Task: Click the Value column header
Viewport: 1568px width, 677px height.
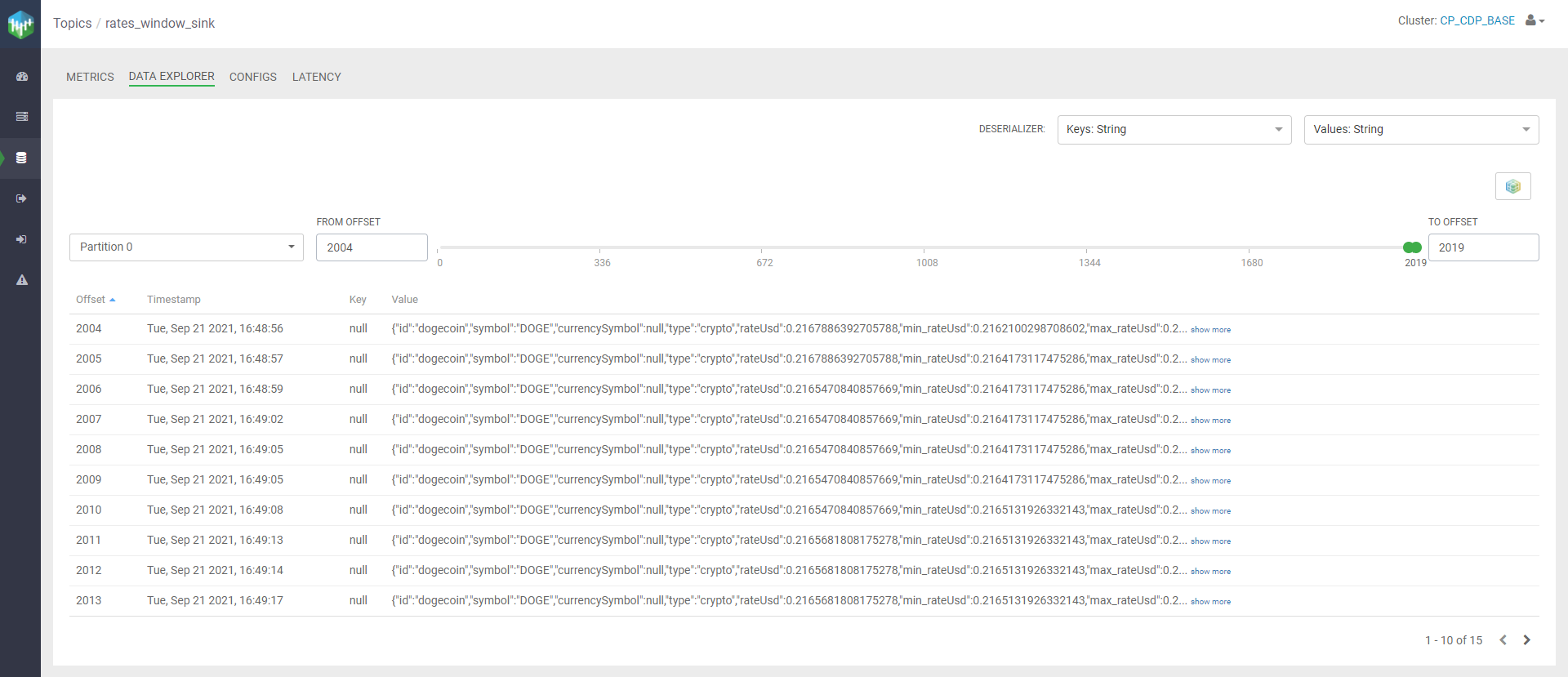Action: point(404,300)
